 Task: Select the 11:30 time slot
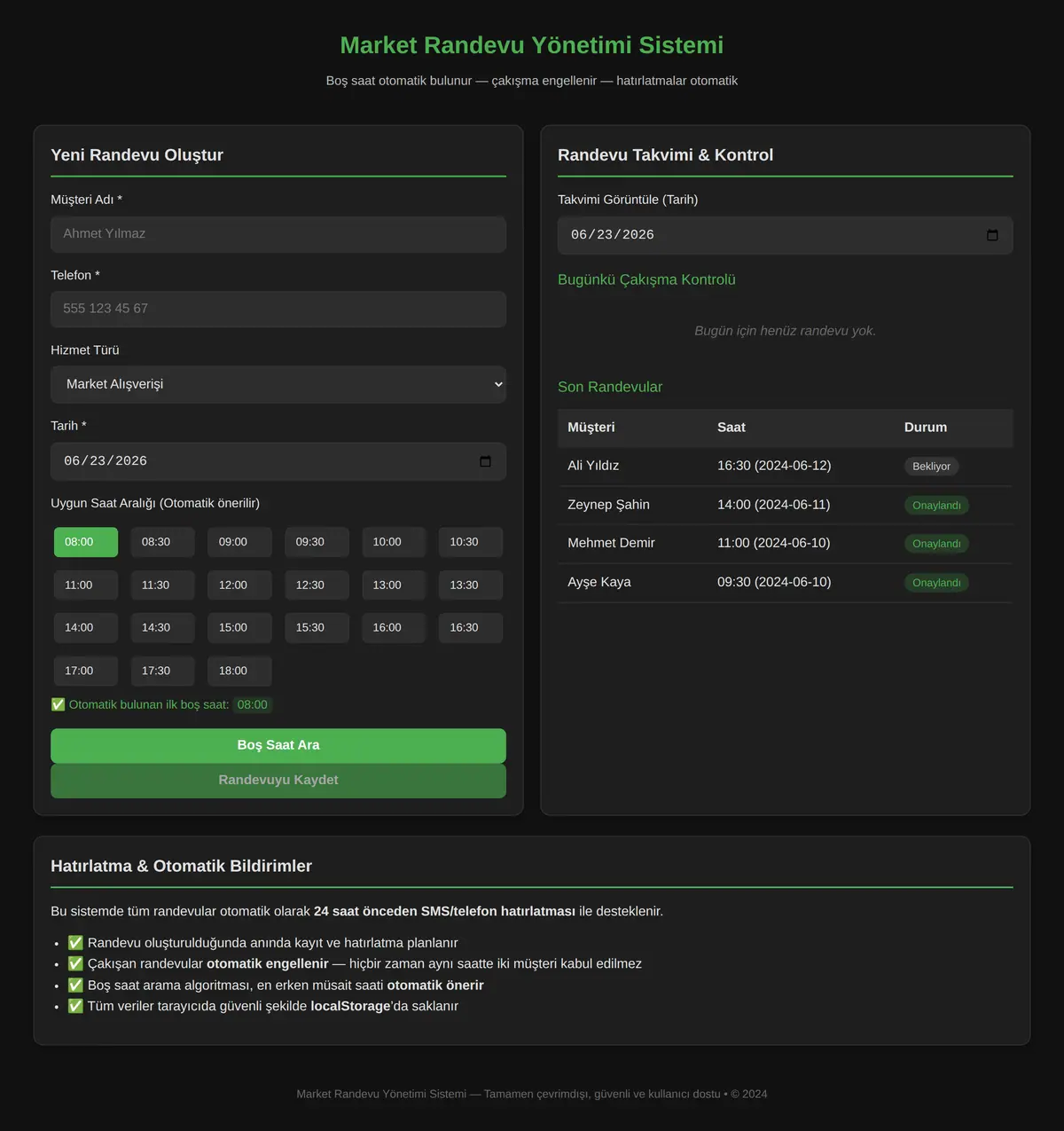(163, 585)
